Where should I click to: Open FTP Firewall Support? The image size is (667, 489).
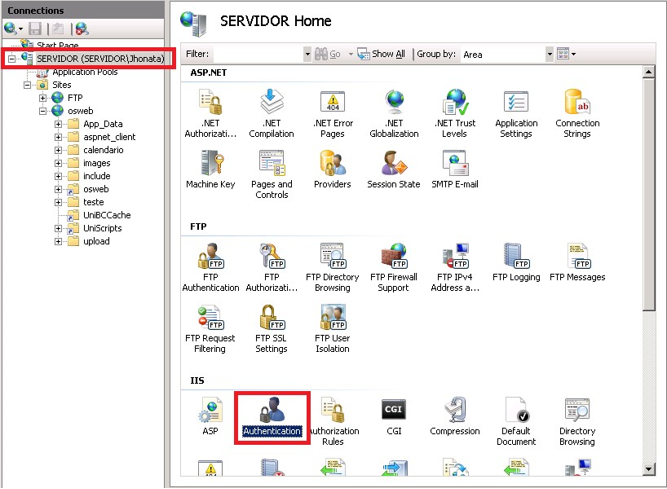click(394, 267)
